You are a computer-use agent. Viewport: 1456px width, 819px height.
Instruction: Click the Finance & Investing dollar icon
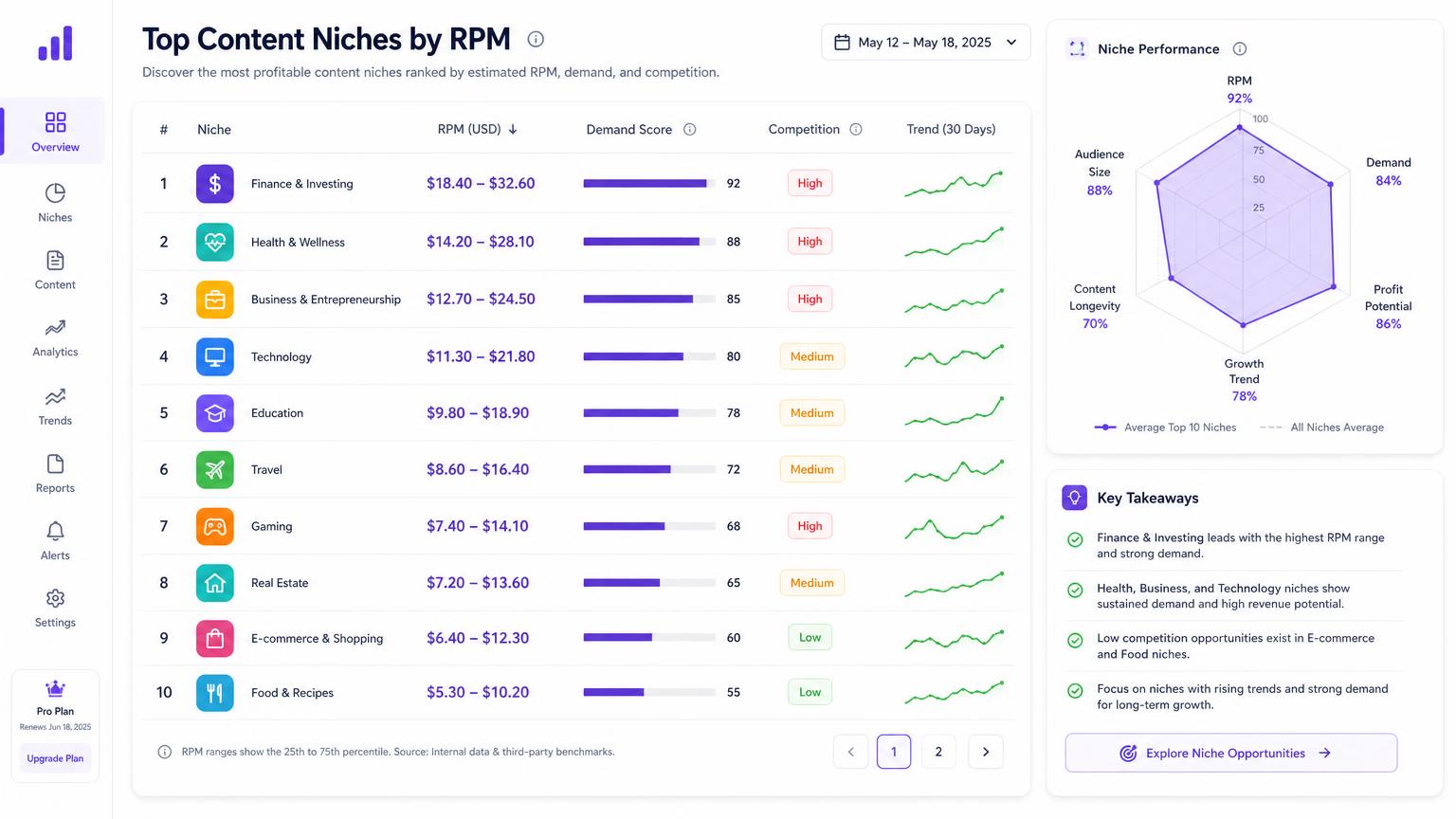click(215, 184)
